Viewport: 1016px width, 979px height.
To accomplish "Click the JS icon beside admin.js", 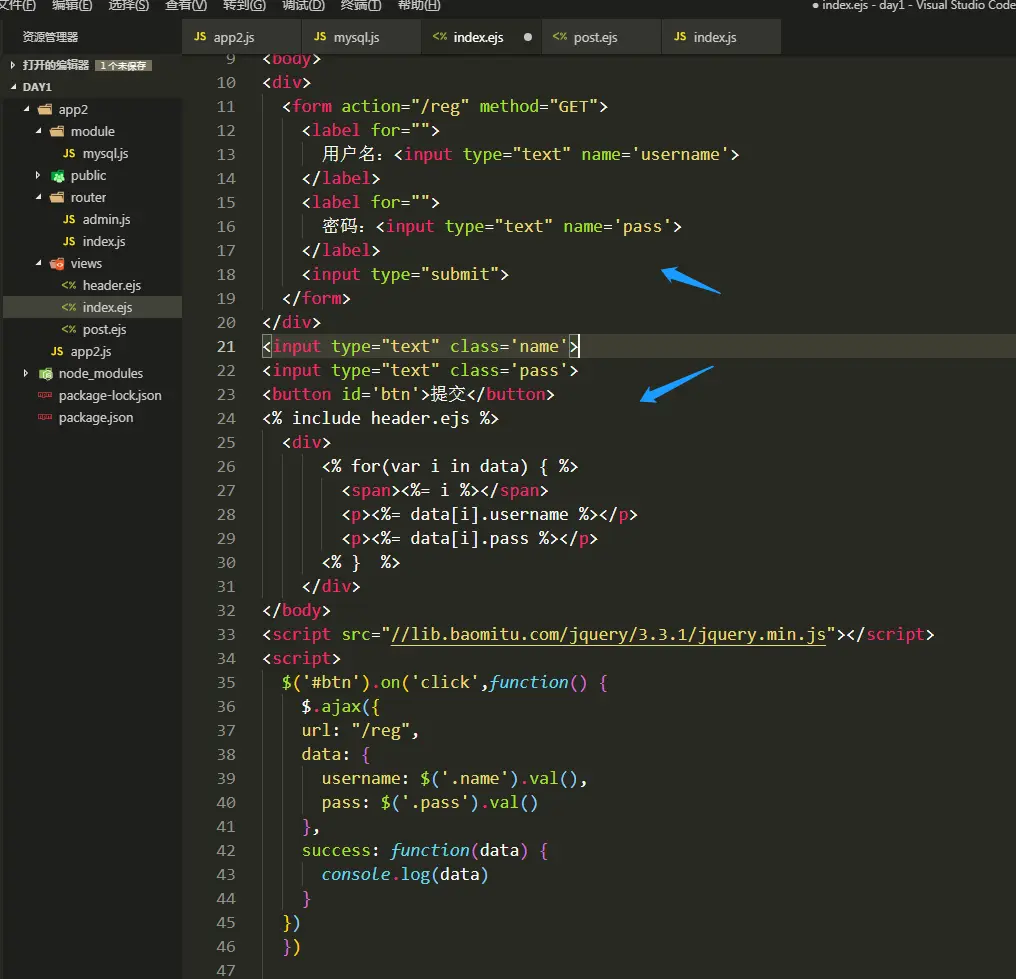I will coord(69,220).
